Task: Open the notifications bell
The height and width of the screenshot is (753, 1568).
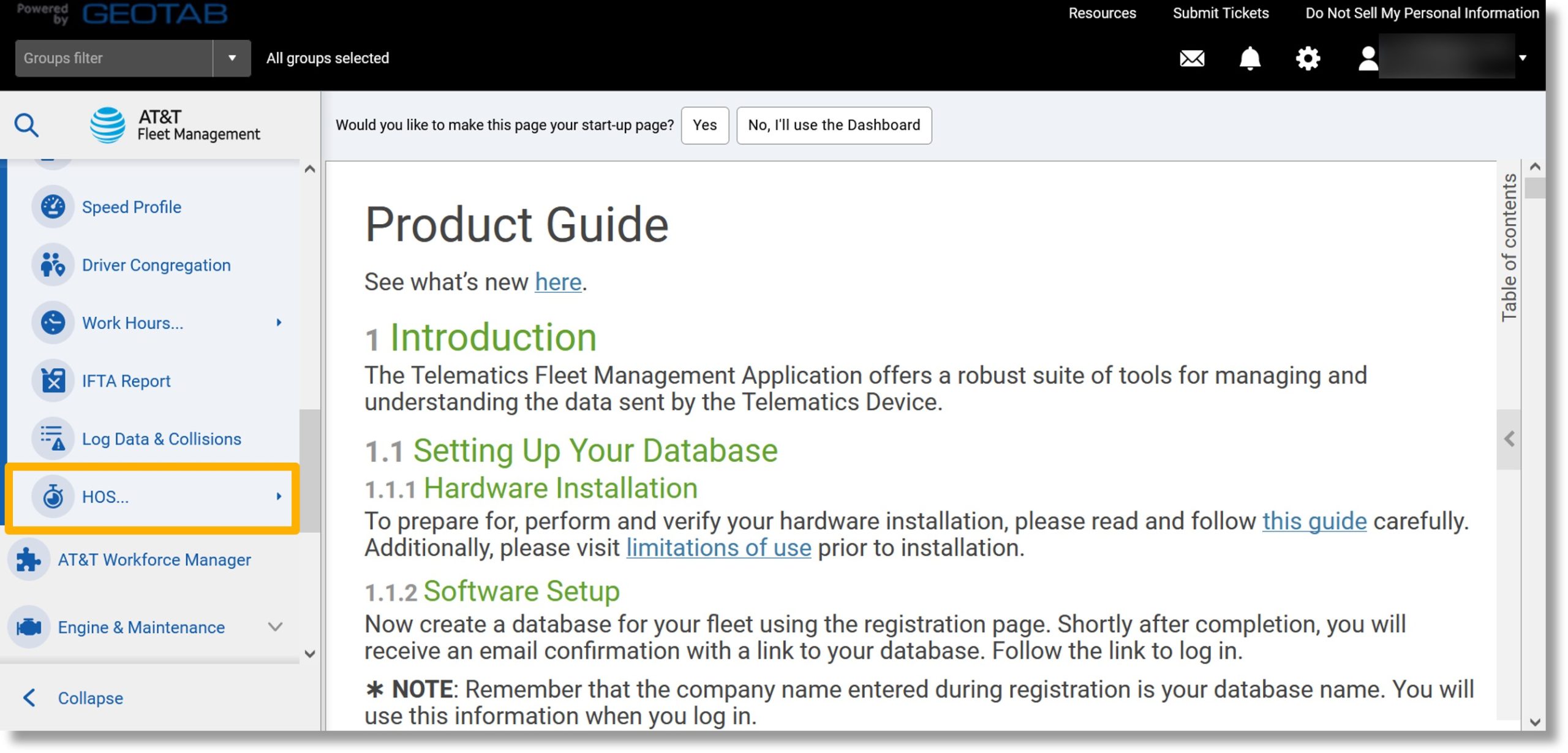Action: click(1249, 58)
